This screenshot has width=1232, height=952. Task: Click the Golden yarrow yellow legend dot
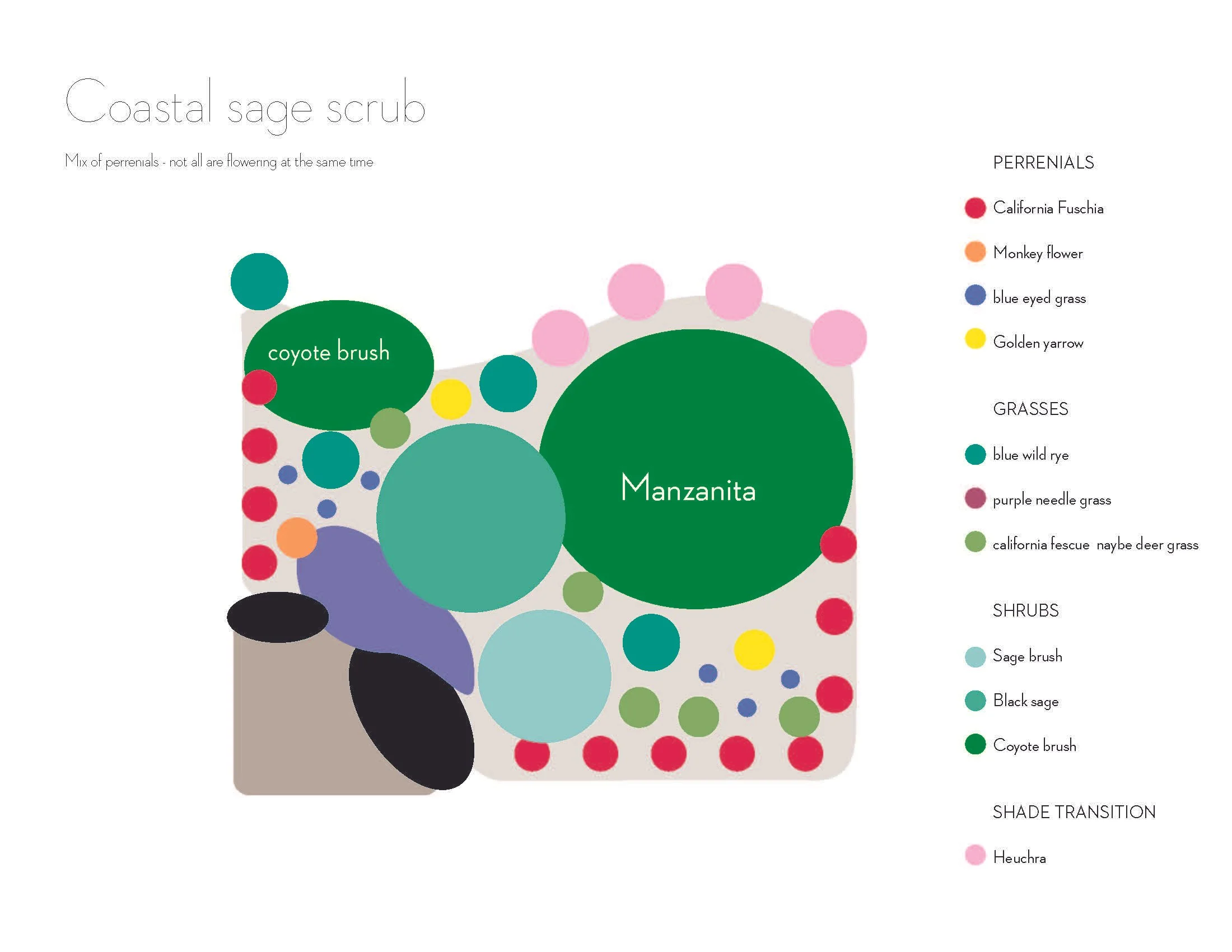975,339
